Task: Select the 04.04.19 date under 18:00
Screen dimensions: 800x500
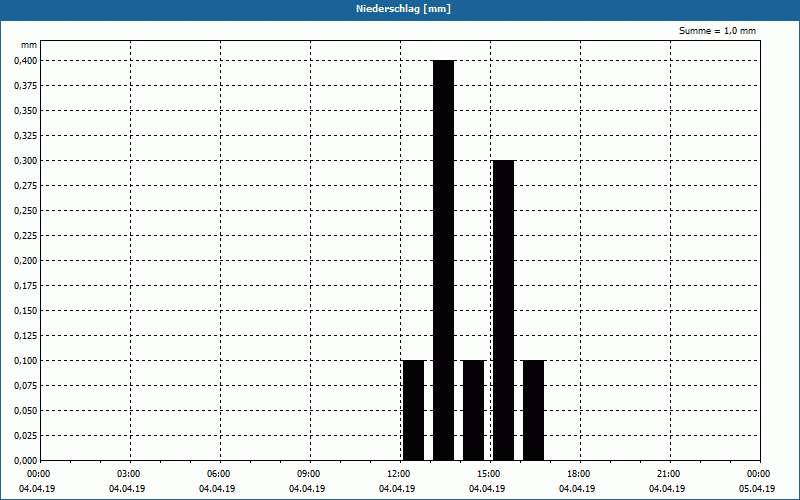Action: [577, 489]
